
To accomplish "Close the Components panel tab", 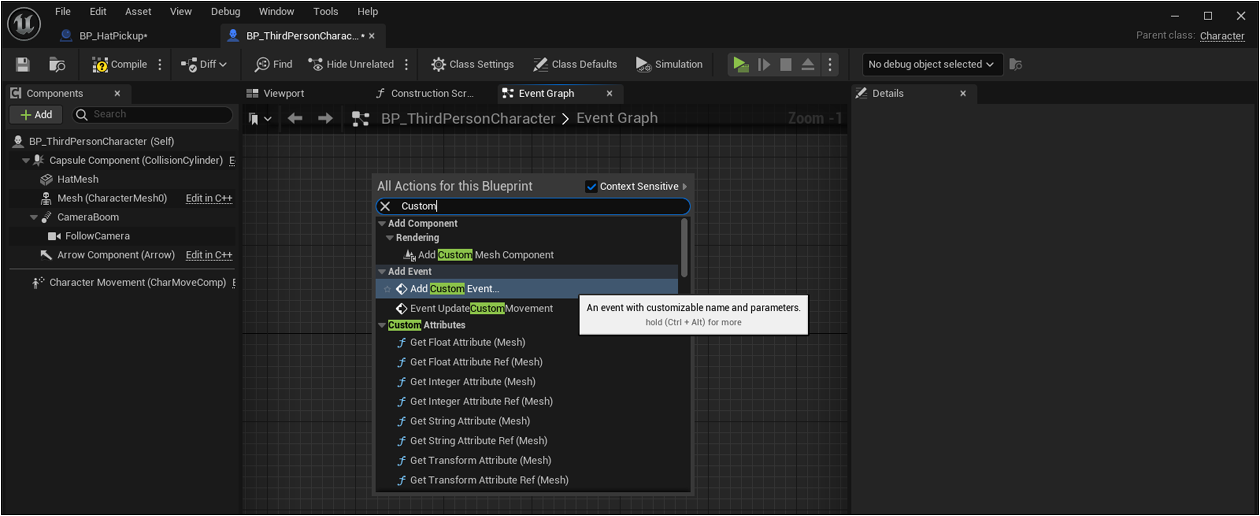I will coord(117,93).
